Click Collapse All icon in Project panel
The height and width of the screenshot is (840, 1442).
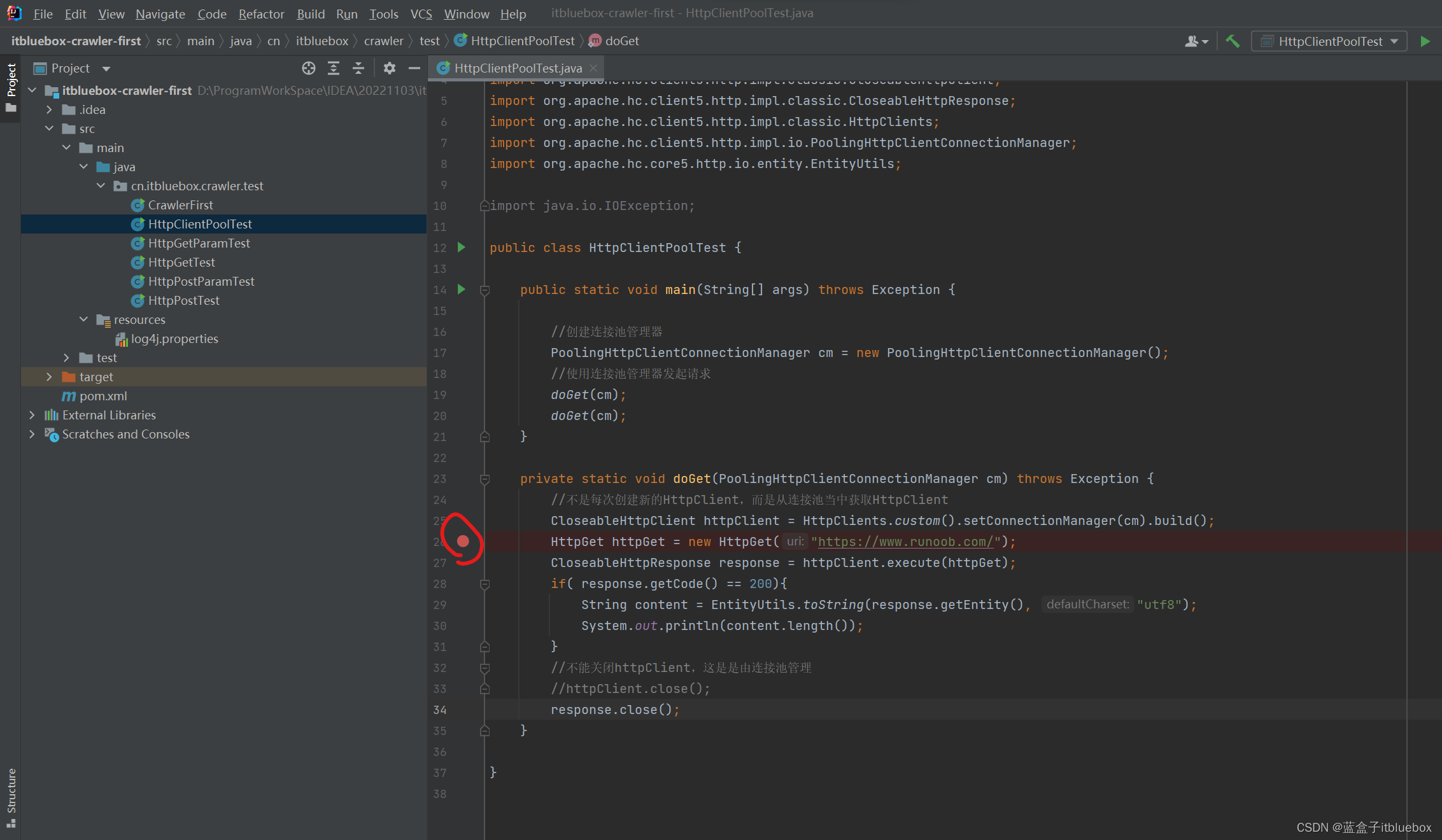[358, 68]
